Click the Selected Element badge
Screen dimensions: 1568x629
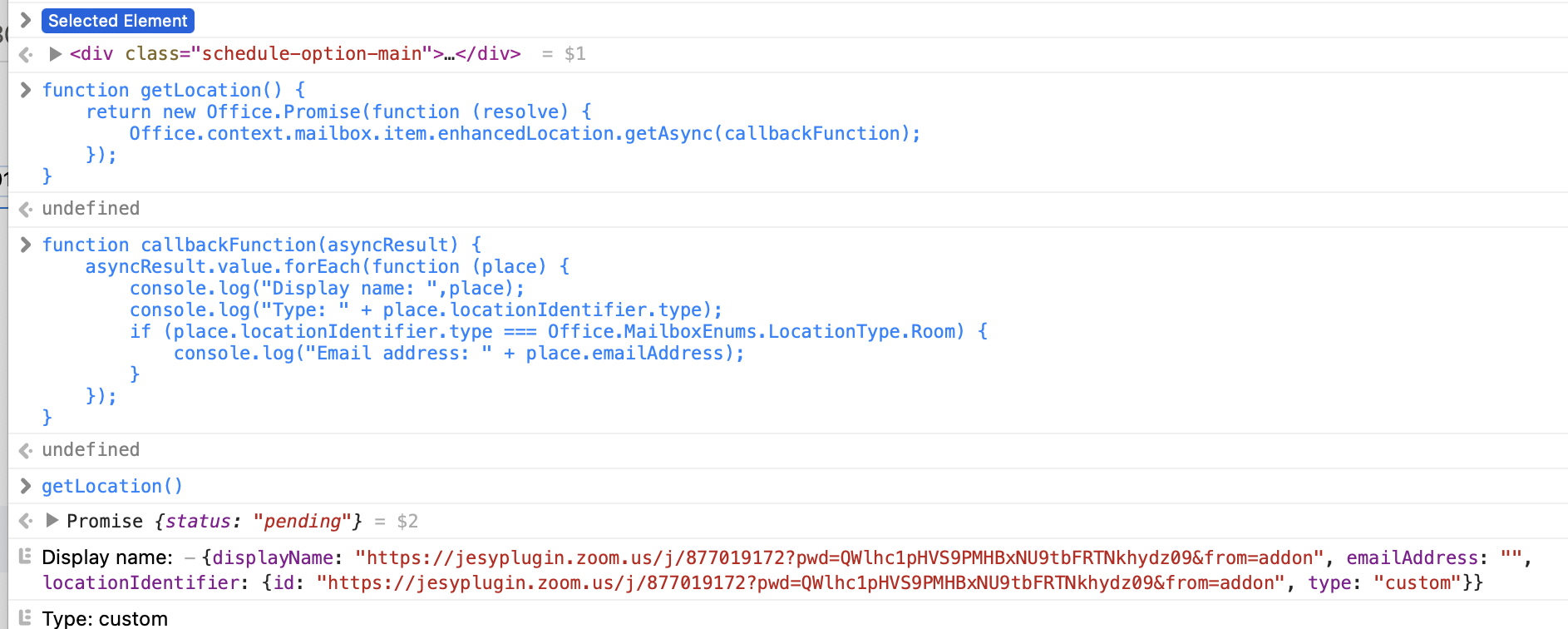point(117,20)
